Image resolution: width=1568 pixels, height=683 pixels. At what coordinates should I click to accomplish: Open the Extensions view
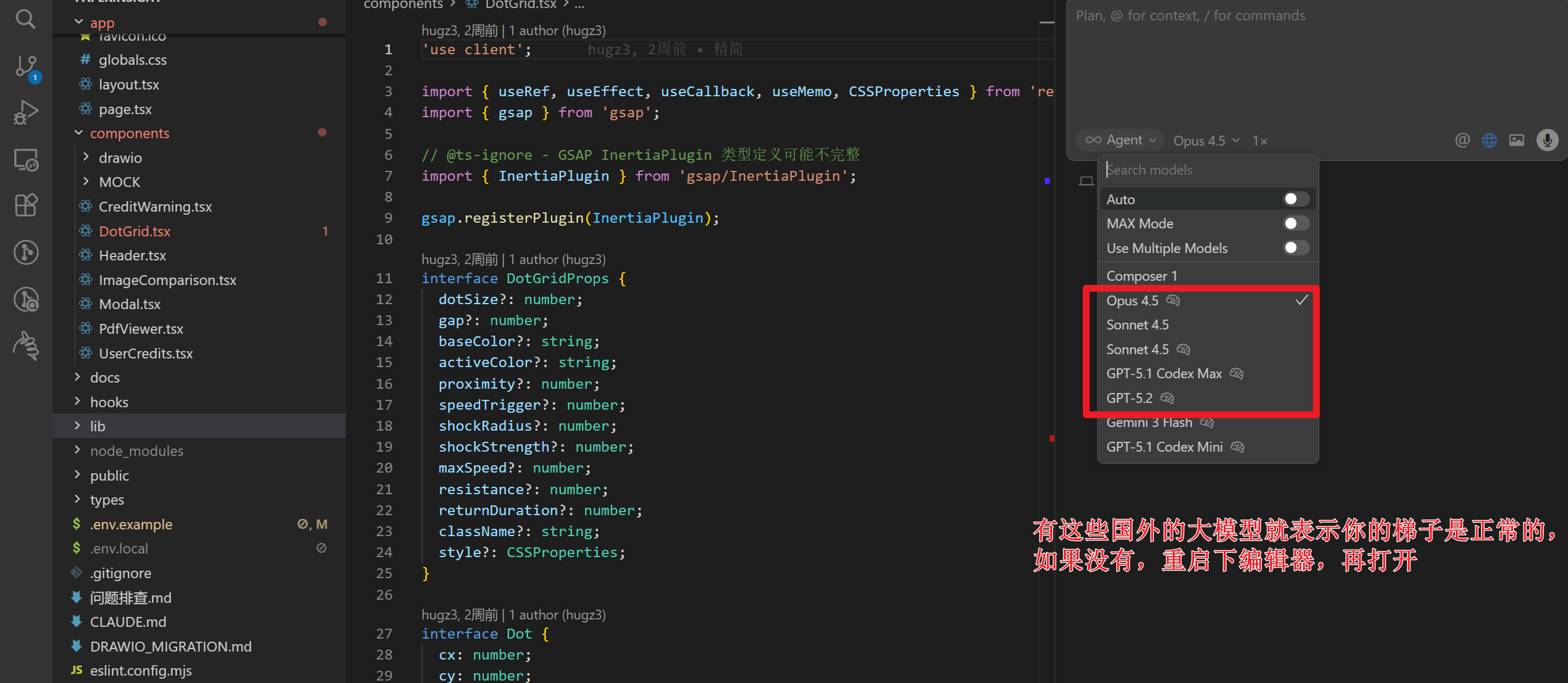(25, 205)
